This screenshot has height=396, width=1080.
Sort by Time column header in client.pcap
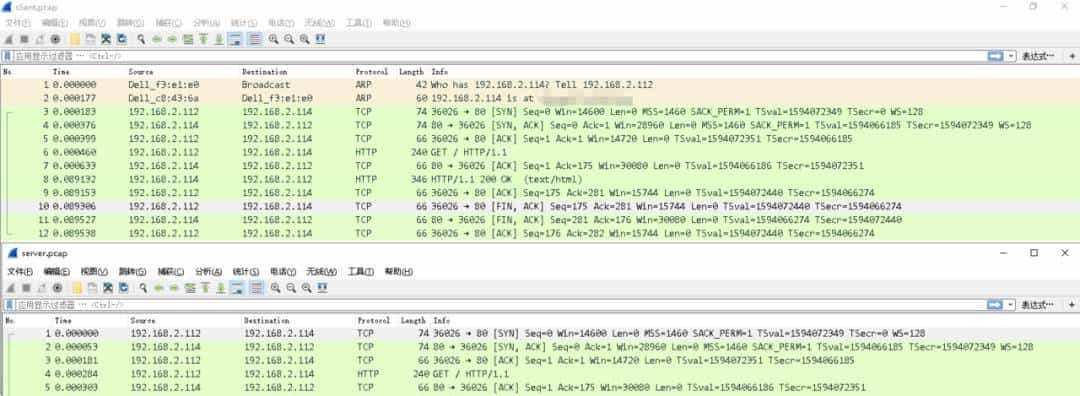click(x=61, y=72)
